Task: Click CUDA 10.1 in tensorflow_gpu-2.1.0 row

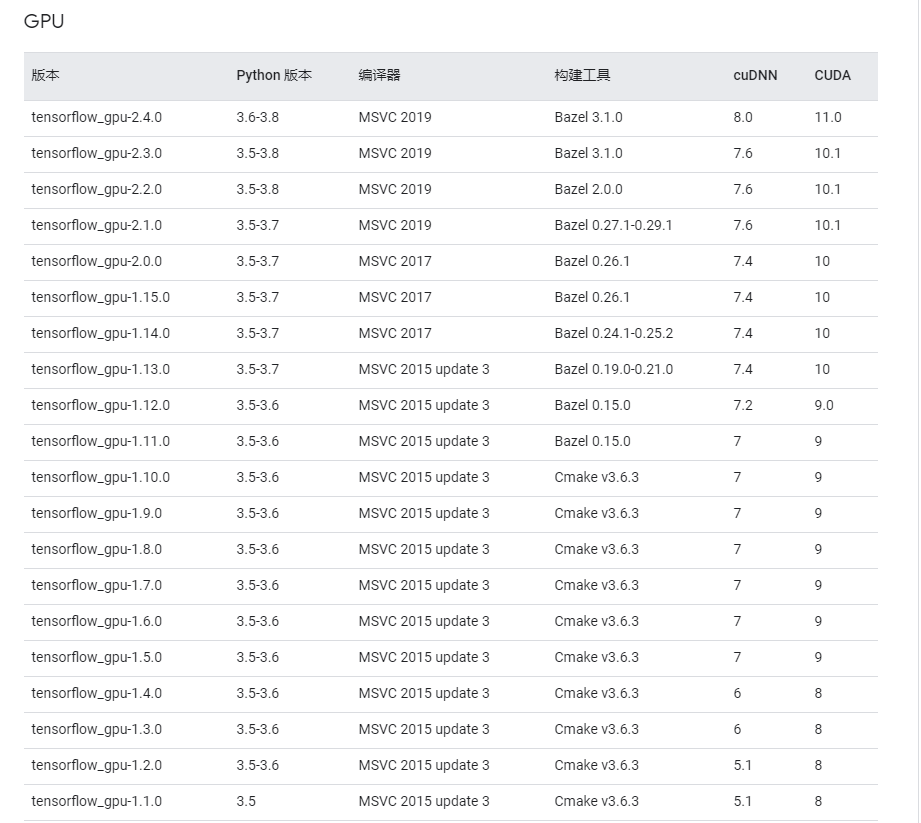Action: coord(828,226)
